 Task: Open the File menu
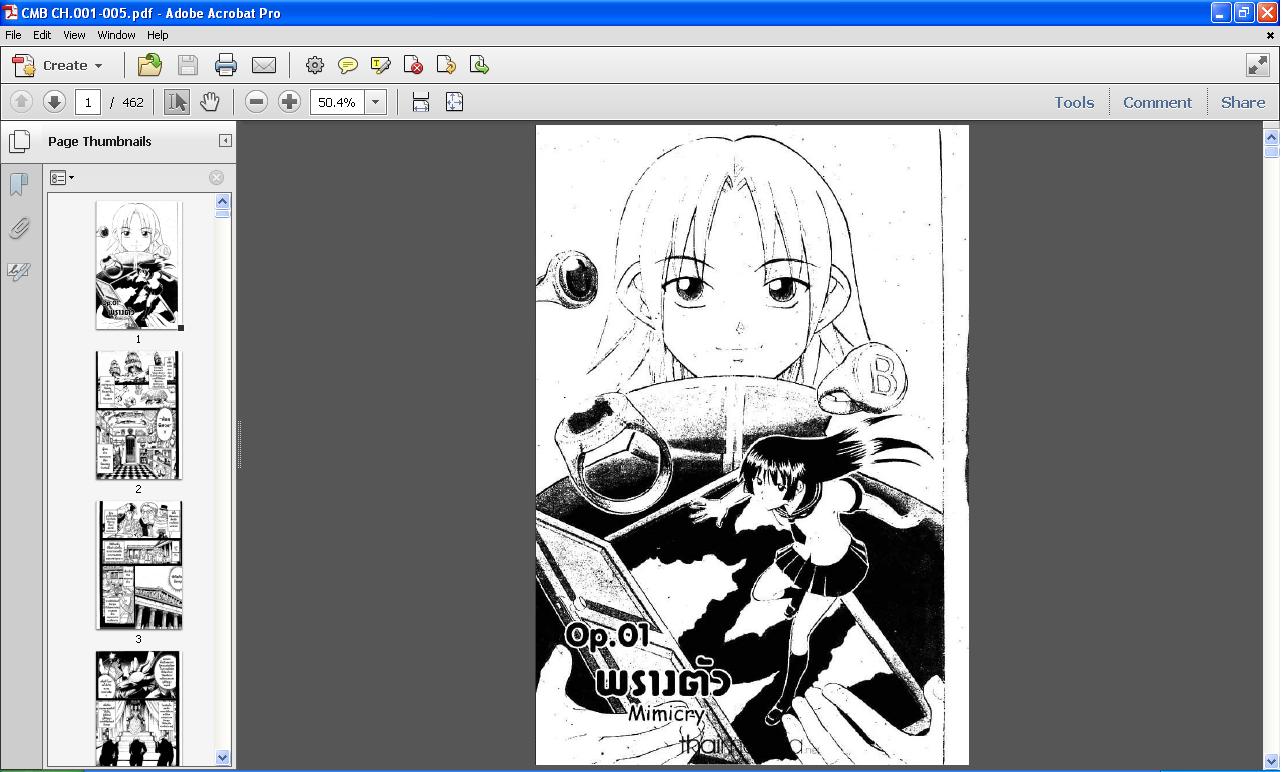13,35
